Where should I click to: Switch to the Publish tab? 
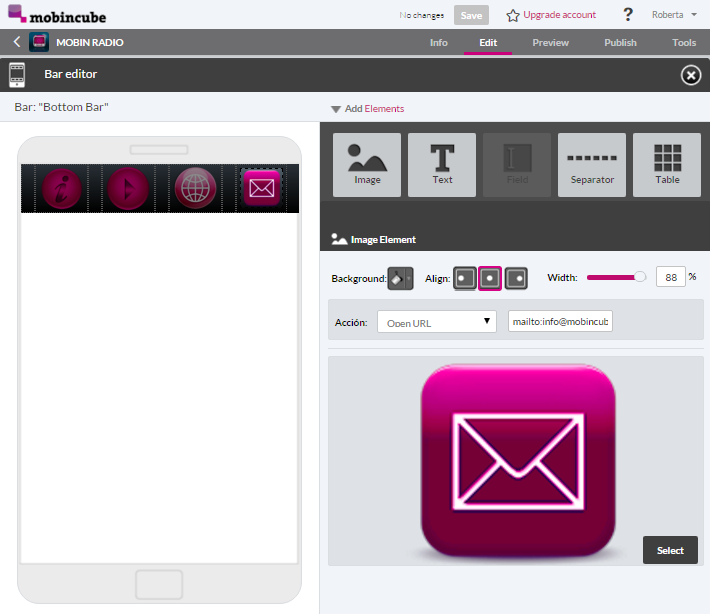[620, 43]
